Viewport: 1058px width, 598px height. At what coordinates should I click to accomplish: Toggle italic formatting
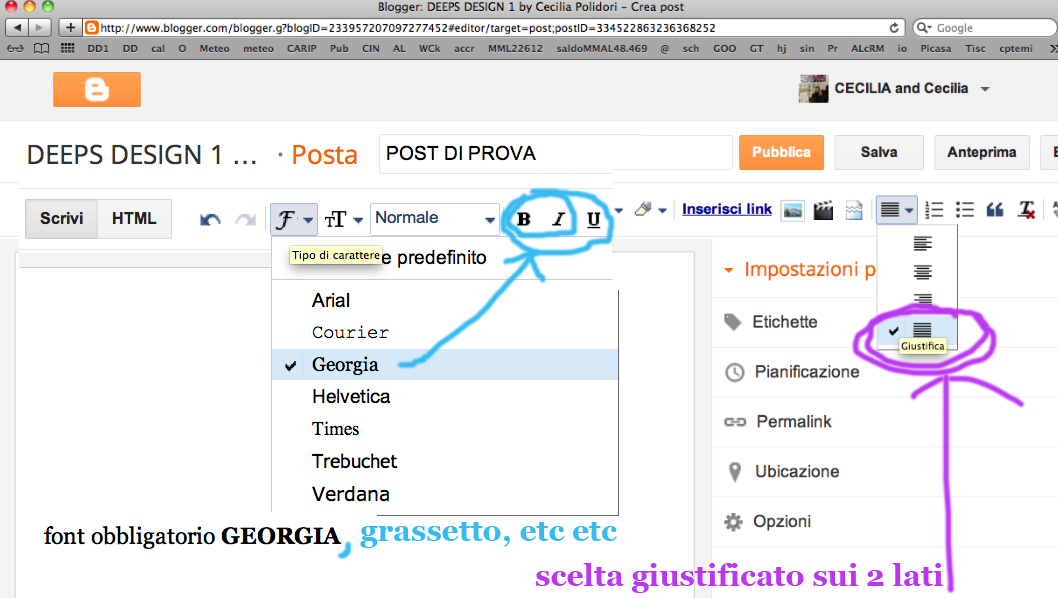pos(559,219)
